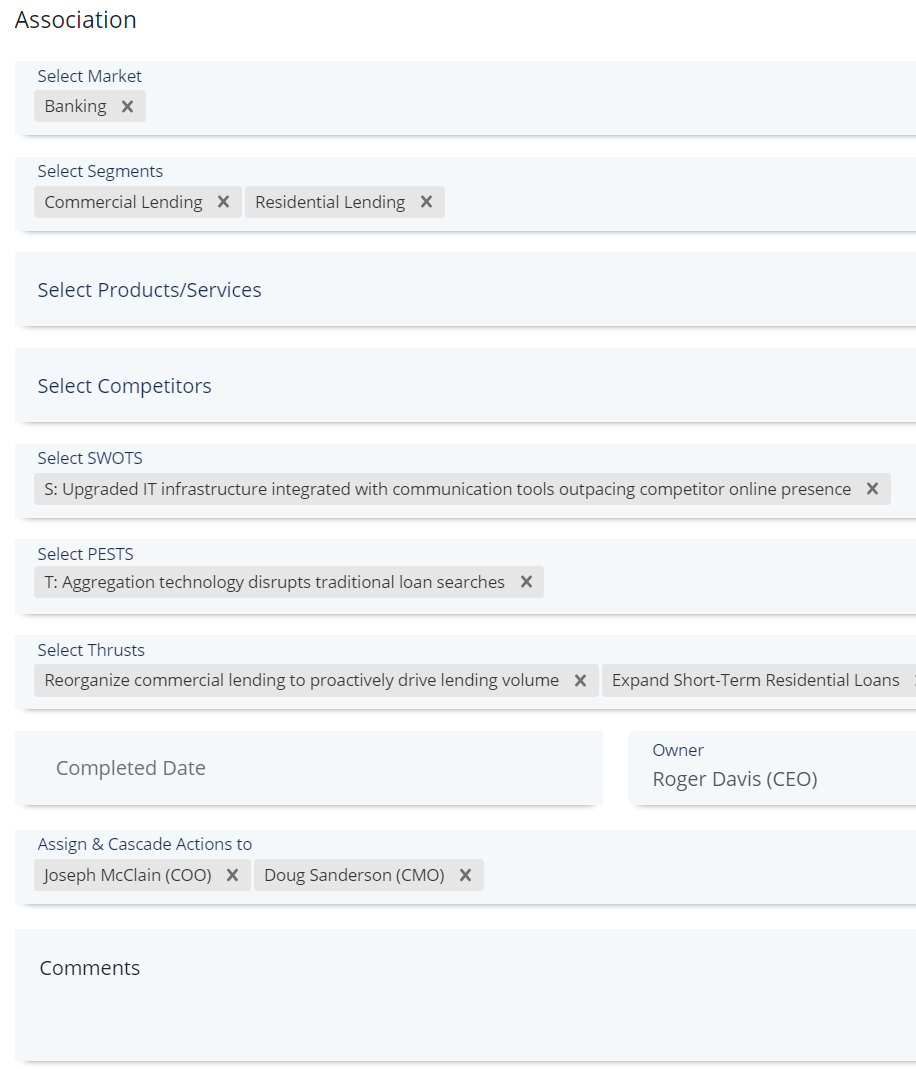The width and height of the screenshot is (916, 1069).
Task: Remove the Reorganize commercial lending thrust tag
Action: tap(580, 680)
